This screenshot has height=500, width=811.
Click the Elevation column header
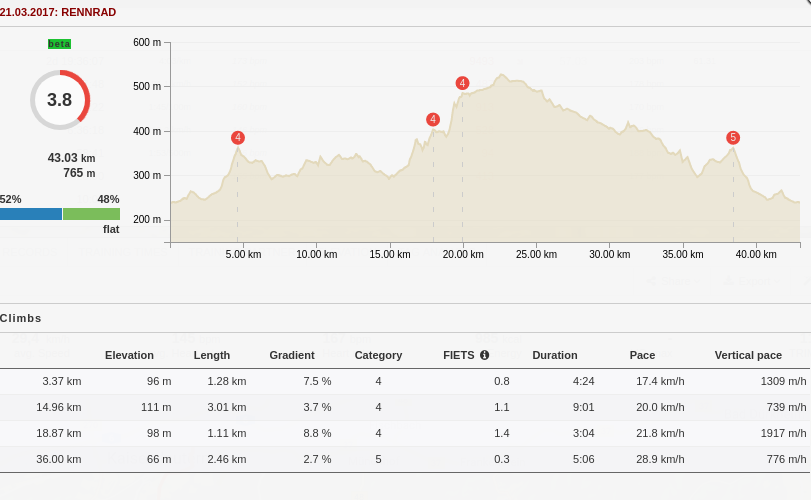point(129,355)
